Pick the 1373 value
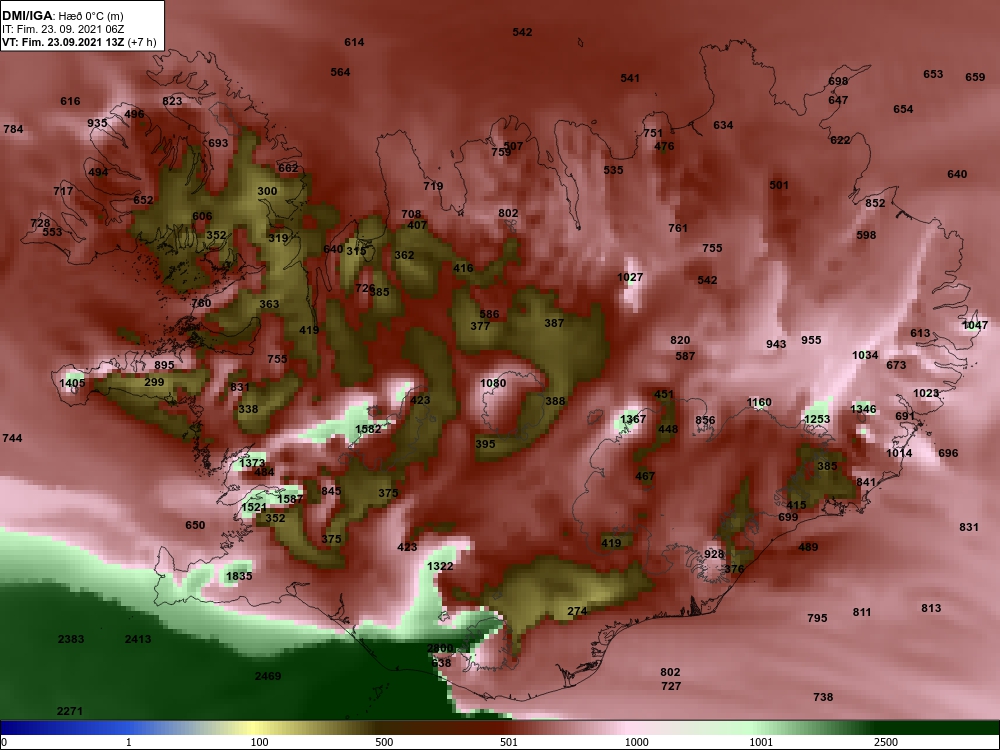 pos(252,462)
